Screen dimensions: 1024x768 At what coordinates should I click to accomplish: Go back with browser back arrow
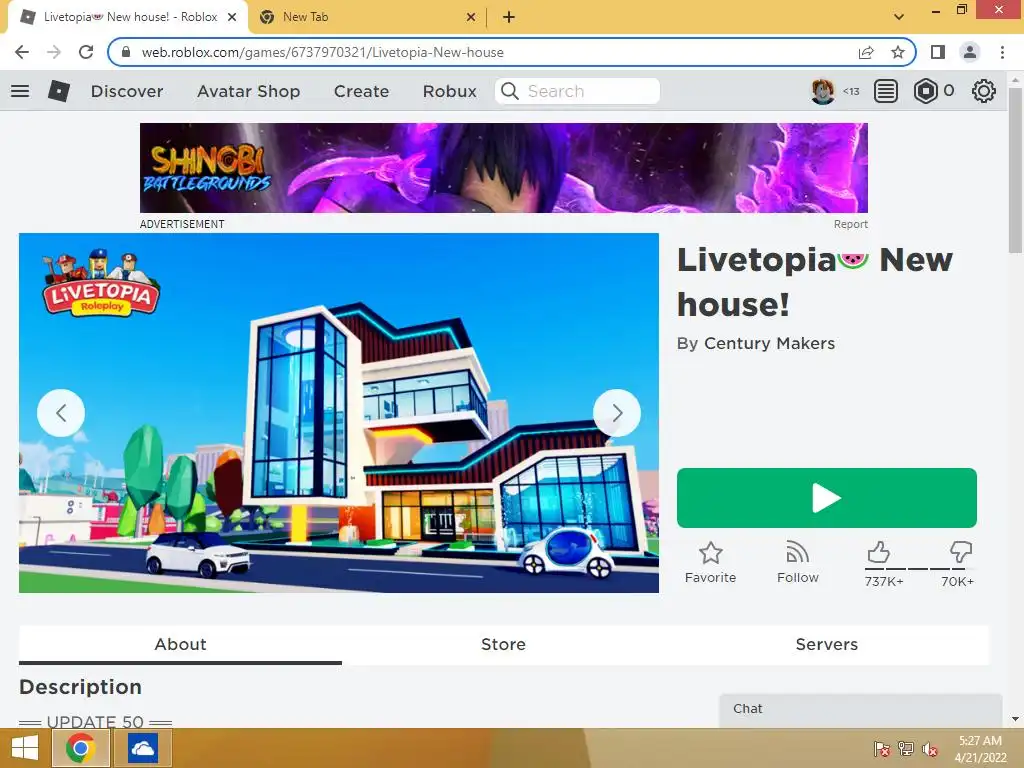tap(22, 52)
